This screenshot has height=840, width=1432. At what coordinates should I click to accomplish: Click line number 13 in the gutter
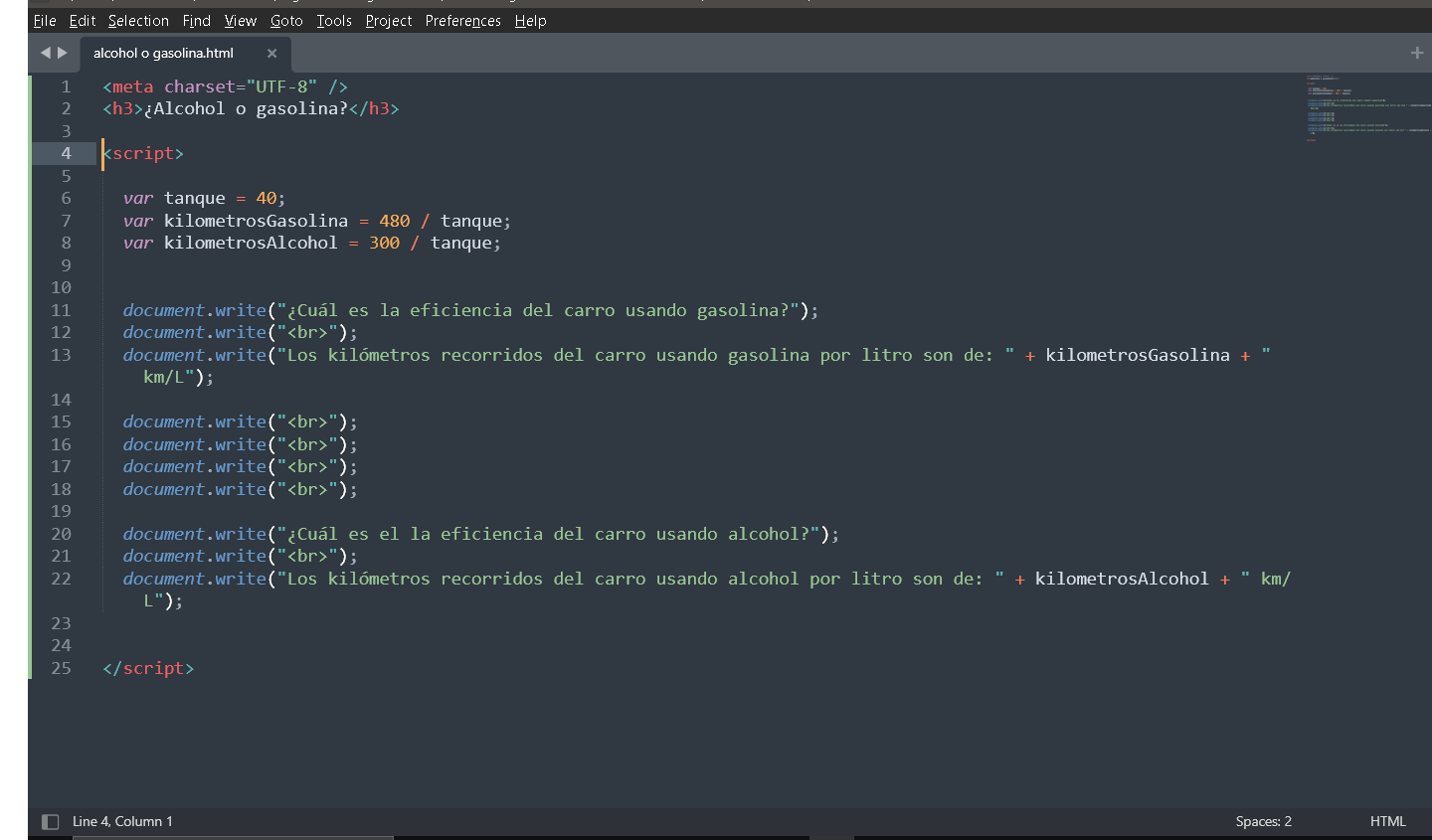pyautogui.click(x=61, y=355)
